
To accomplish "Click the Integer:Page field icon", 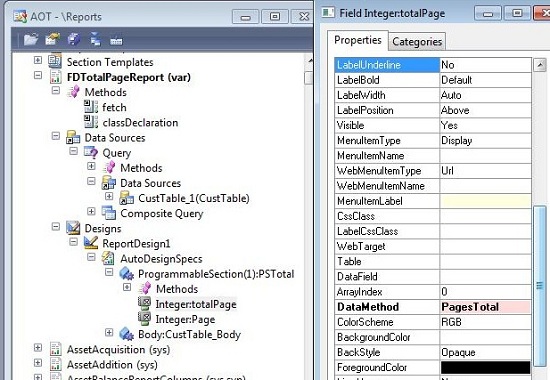I will click(x=145, y=319).
